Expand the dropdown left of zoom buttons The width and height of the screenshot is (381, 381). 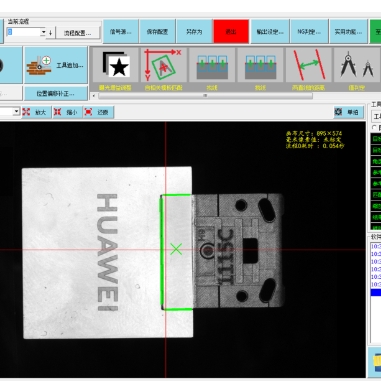pyautogui.click(x=16, y=112)
